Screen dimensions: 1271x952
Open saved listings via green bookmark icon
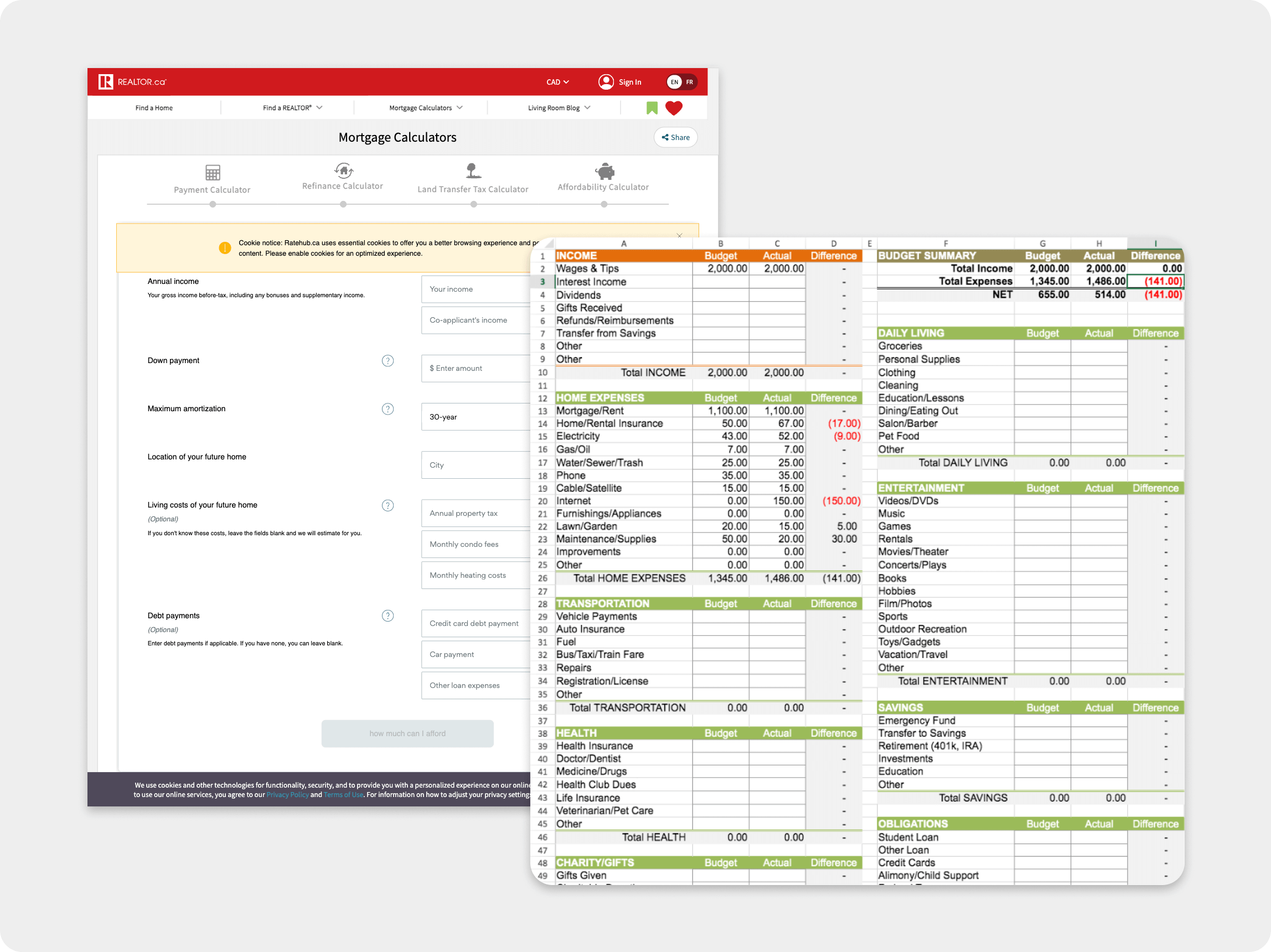point(652,108)
